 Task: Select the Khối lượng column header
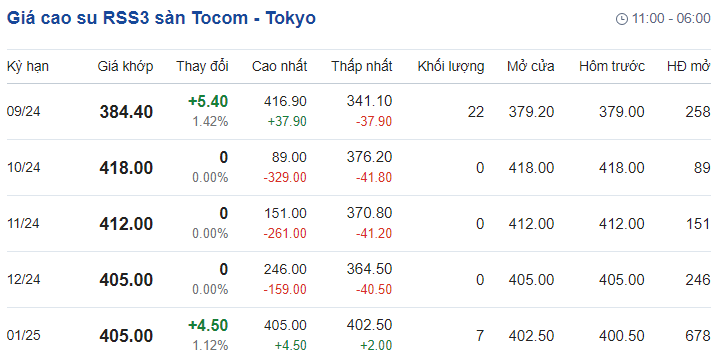pos(451,66)
